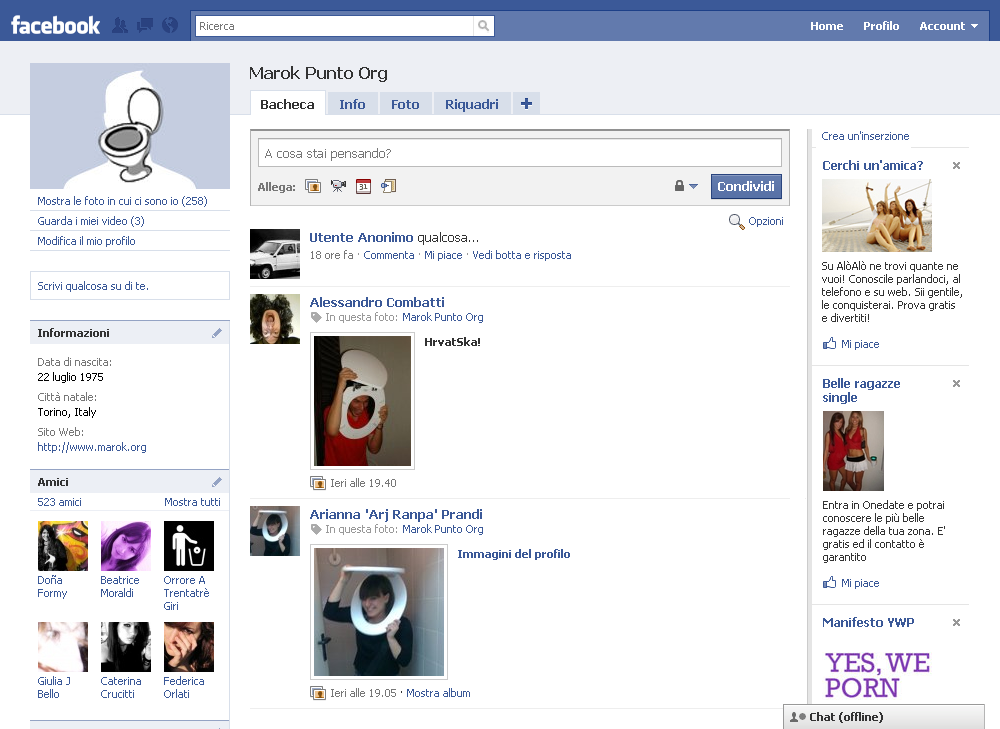The height and width of the screenshot is (729, 1000).
Task: Click the 523 amici count link
Action: pyautogui.click(x=59, y=502)
